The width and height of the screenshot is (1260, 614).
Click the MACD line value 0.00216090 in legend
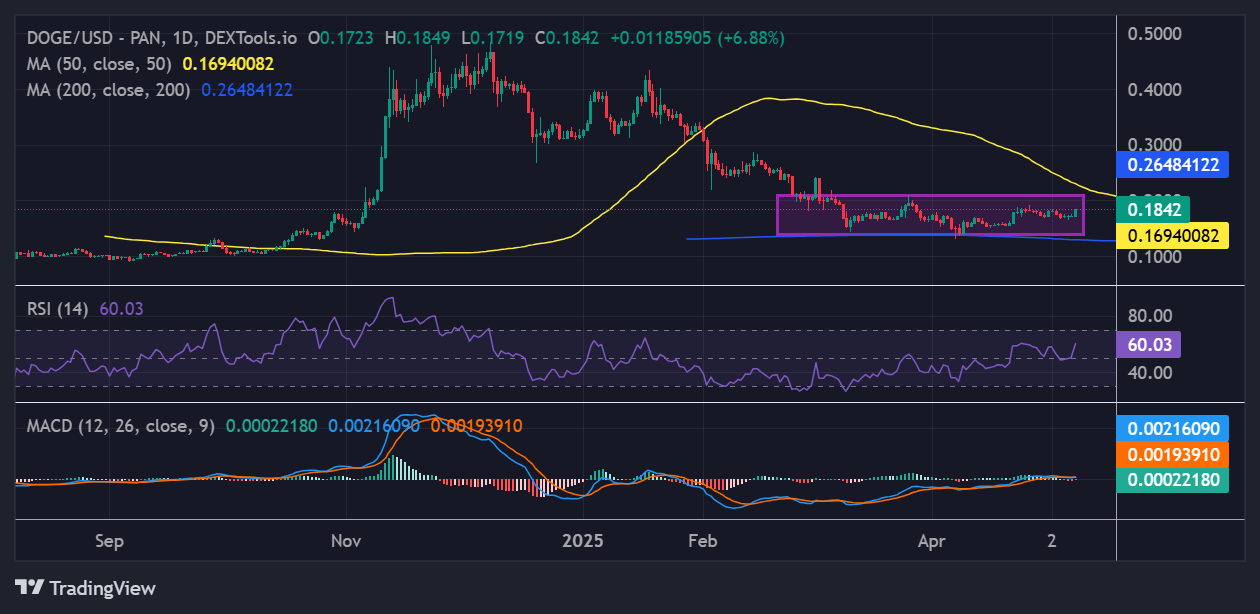374,426
